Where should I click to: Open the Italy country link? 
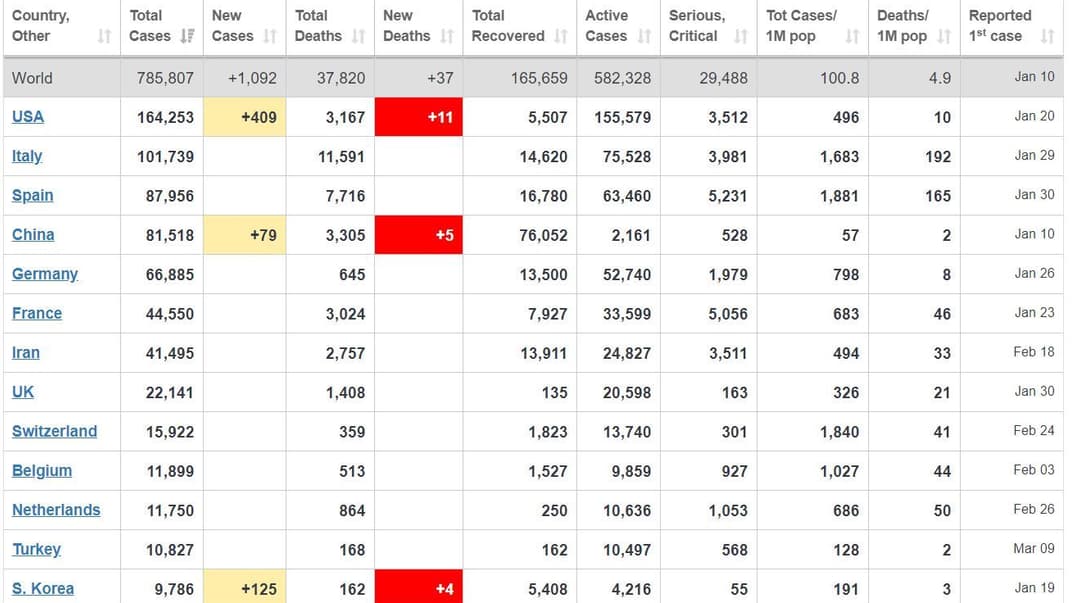27,156
